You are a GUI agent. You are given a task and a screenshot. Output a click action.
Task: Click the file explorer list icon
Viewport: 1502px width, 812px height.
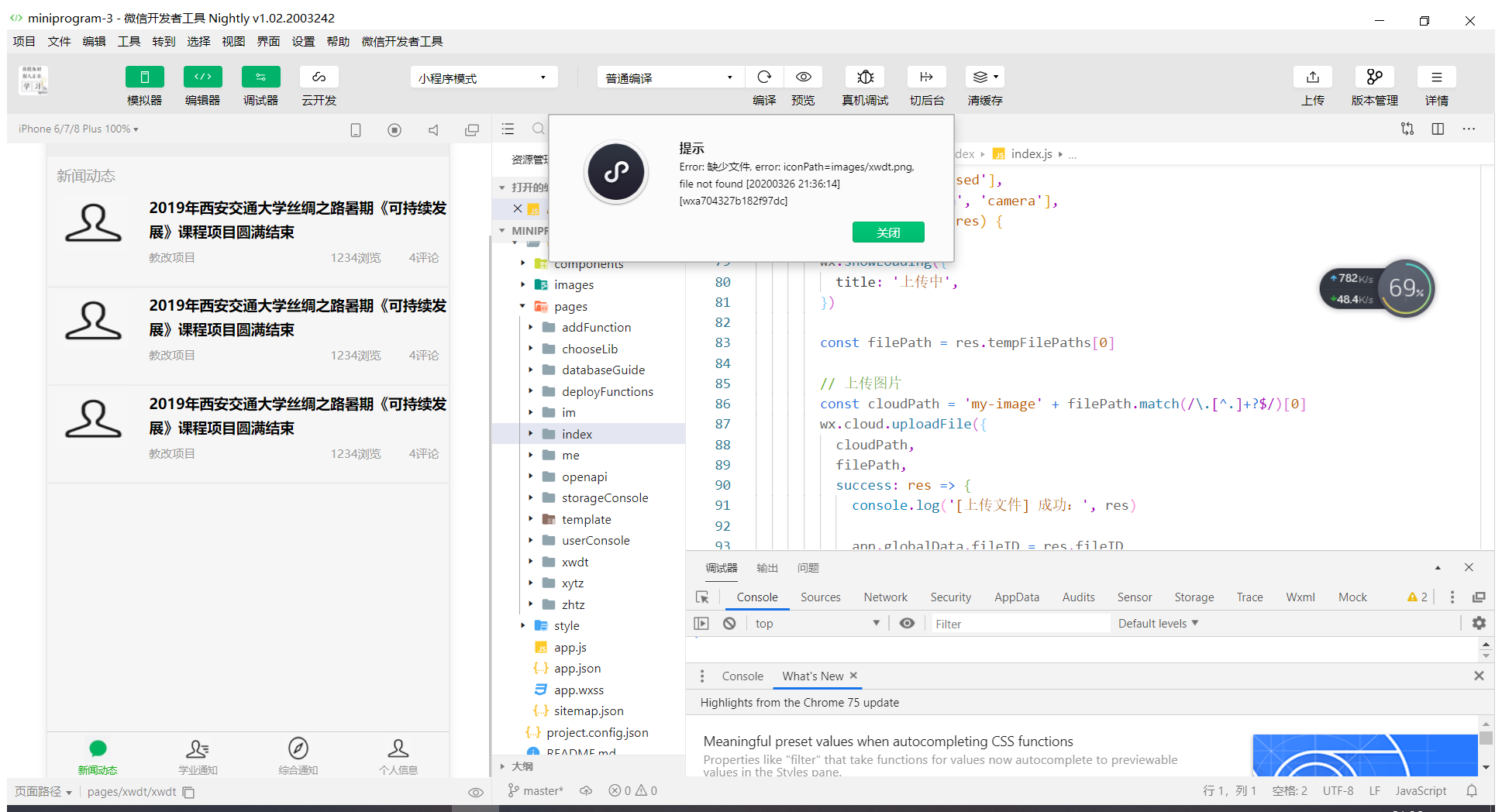pyautogui.click(x=508, y=129)
